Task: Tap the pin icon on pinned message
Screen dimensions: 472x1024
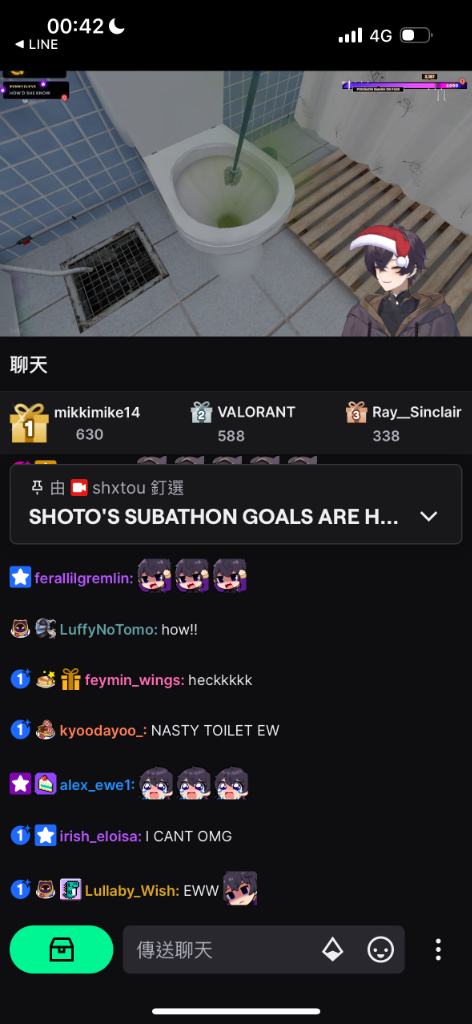Action: [37, 487]
